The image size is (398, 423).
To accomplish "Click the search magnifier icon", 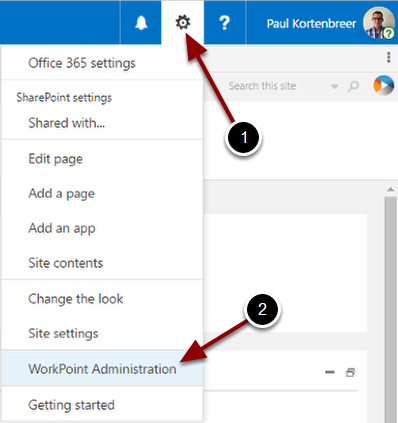I will [353, 86].
